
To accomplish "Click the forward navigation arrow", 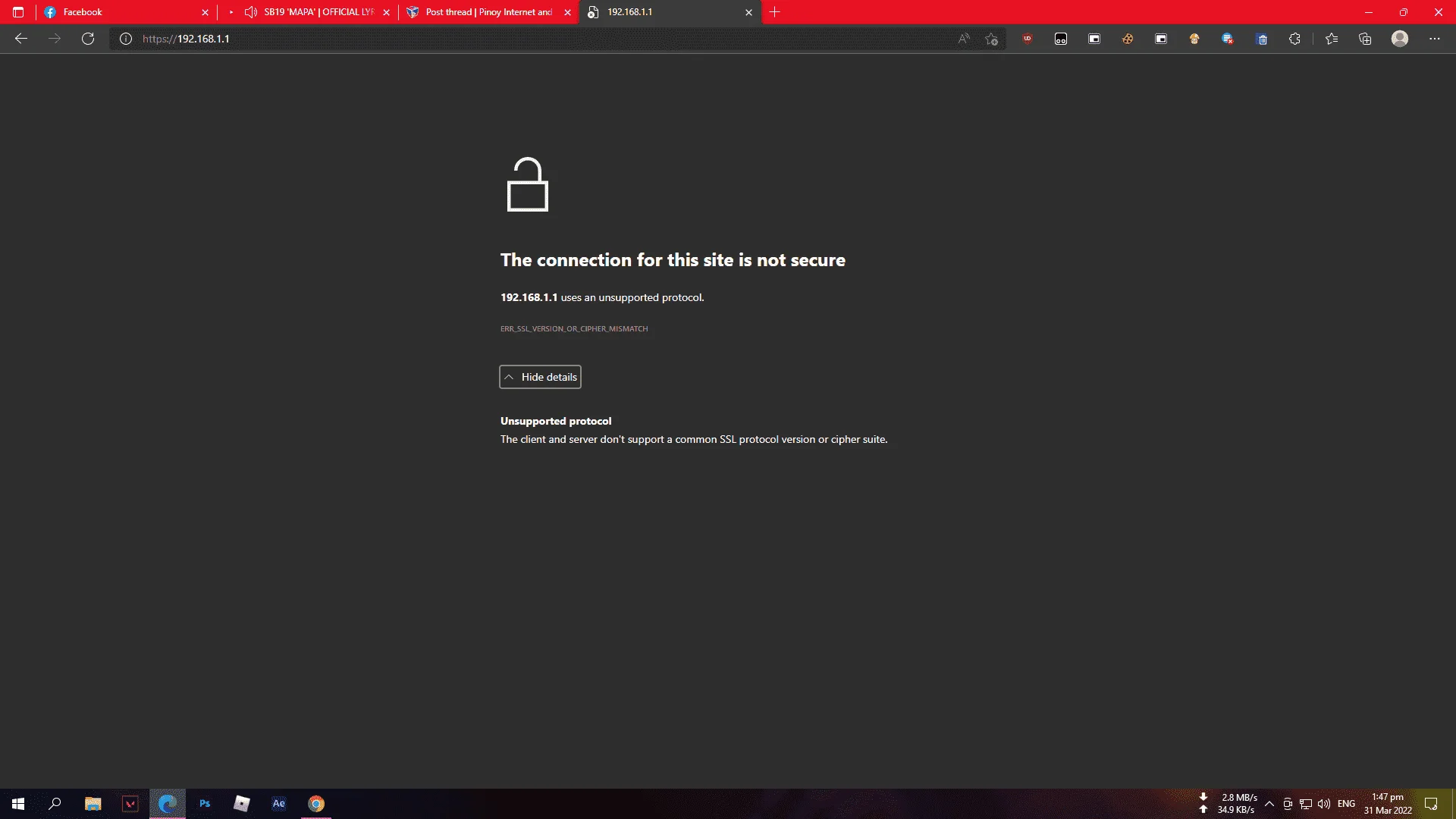I will 55,39.
